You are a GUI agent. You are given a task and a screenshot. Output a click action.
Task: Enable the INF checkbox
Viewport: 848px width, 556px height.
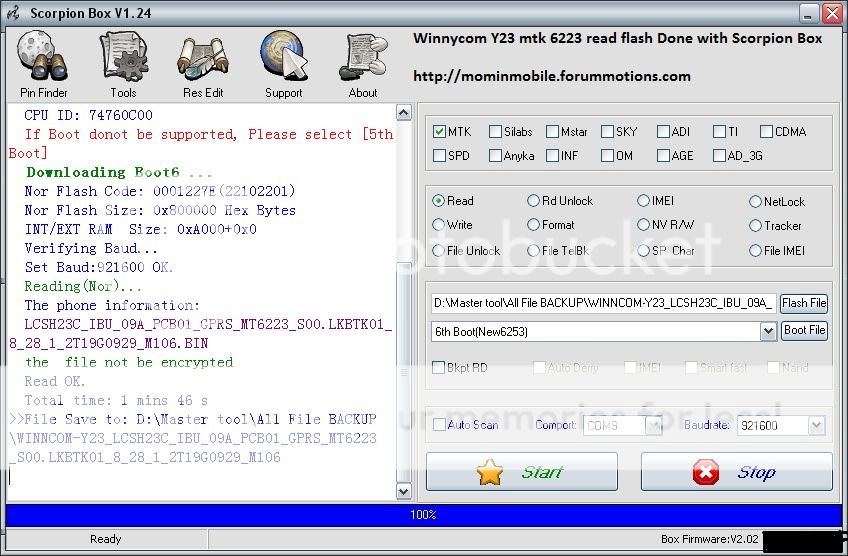[x=552, y=156]
